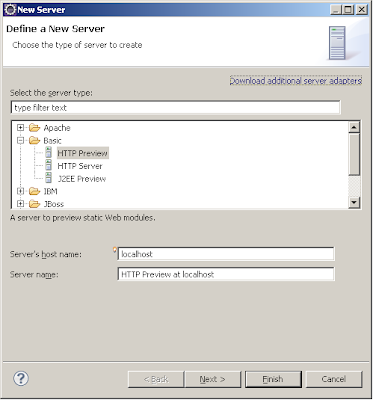Click the server list scroll down arrow
Screen dimensions: 373x400
[354, 202]
